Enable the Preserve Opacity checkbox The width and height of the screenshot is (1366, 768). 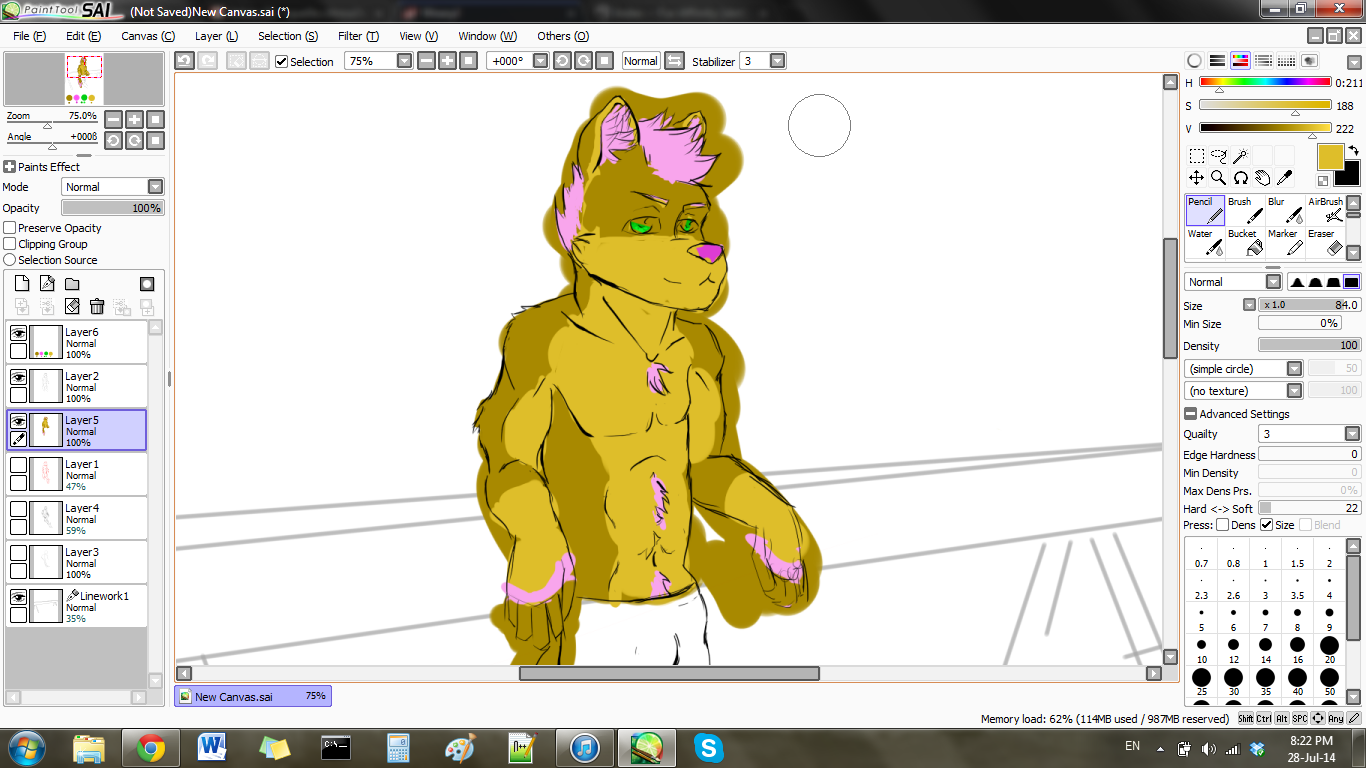[x=10, y=228]
